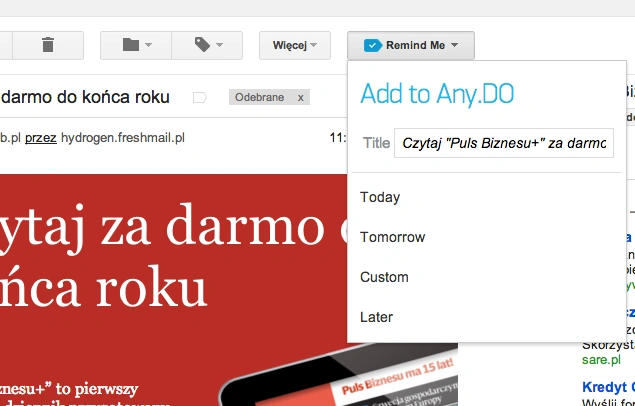Click sender domain hydrogen.freshmail.pl
Viewport: 635px width, 406px height.
123,138
